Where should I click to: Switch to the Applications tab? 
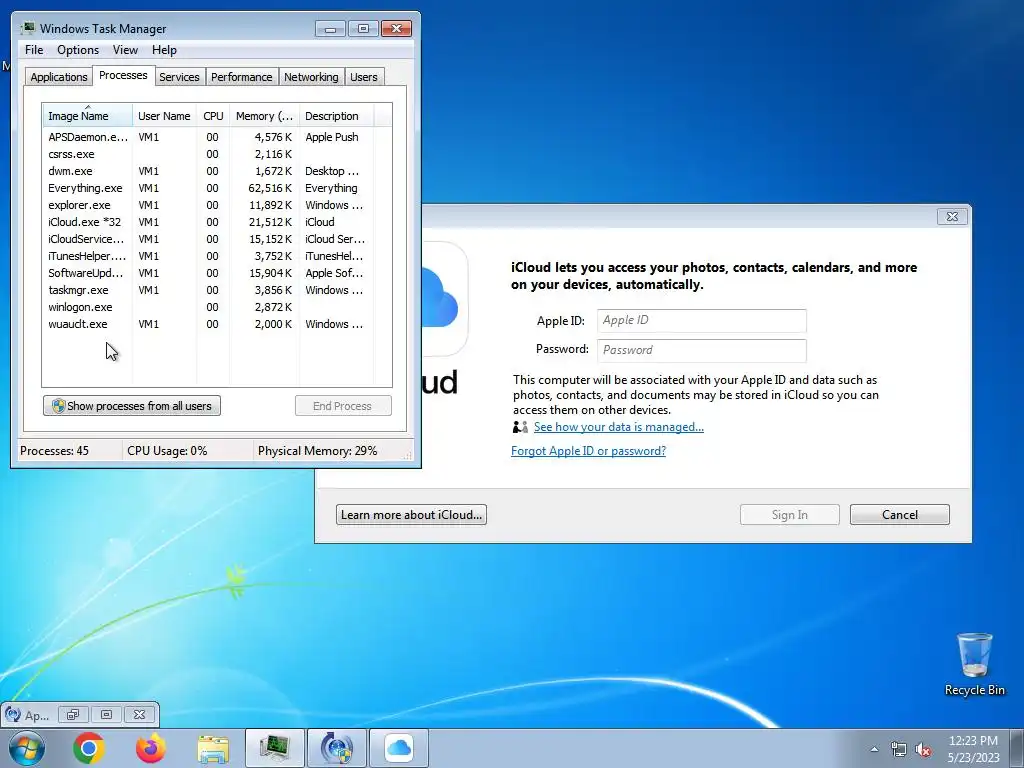pos(59,77)
